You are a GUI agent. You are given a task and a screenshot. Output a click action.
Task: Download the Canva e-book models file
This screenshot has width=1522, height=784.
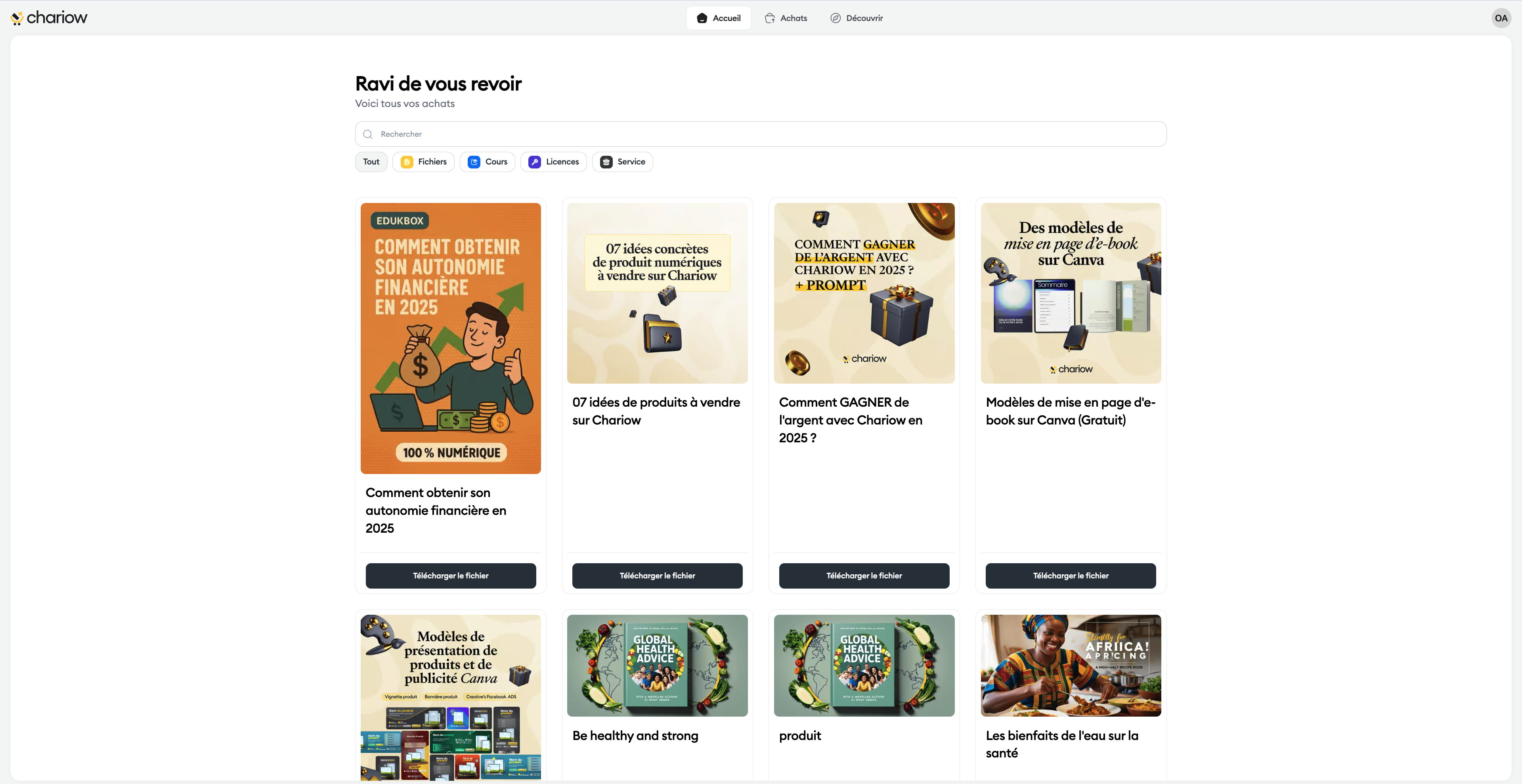pyautogui.click(x=1071, y=576)
